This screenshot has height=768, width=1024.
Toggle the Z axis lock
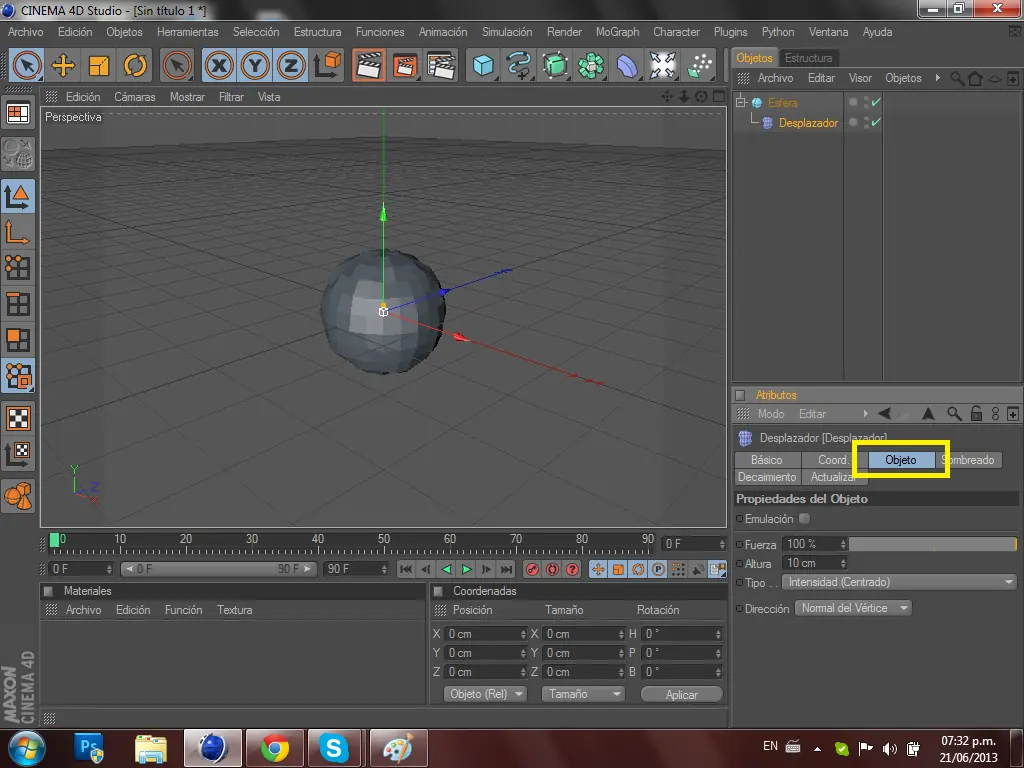coord(291,65)
